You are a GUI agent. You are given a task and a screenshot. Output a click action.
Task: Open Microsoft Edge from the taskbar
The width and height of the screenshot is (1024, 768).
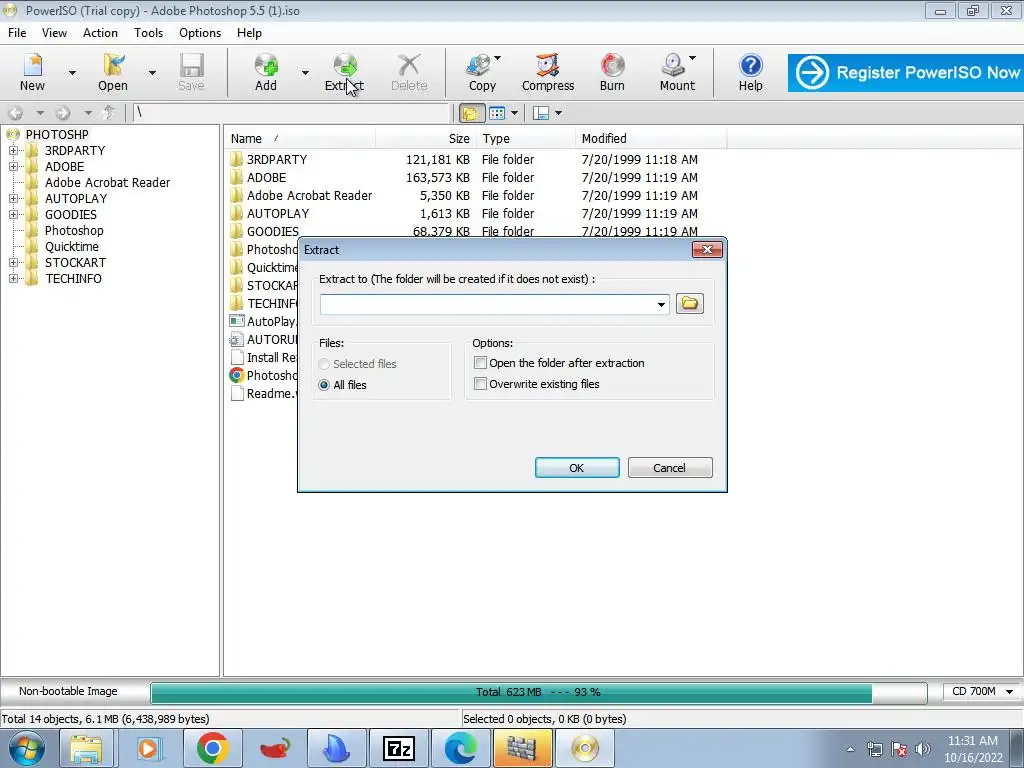click(460, 748)
